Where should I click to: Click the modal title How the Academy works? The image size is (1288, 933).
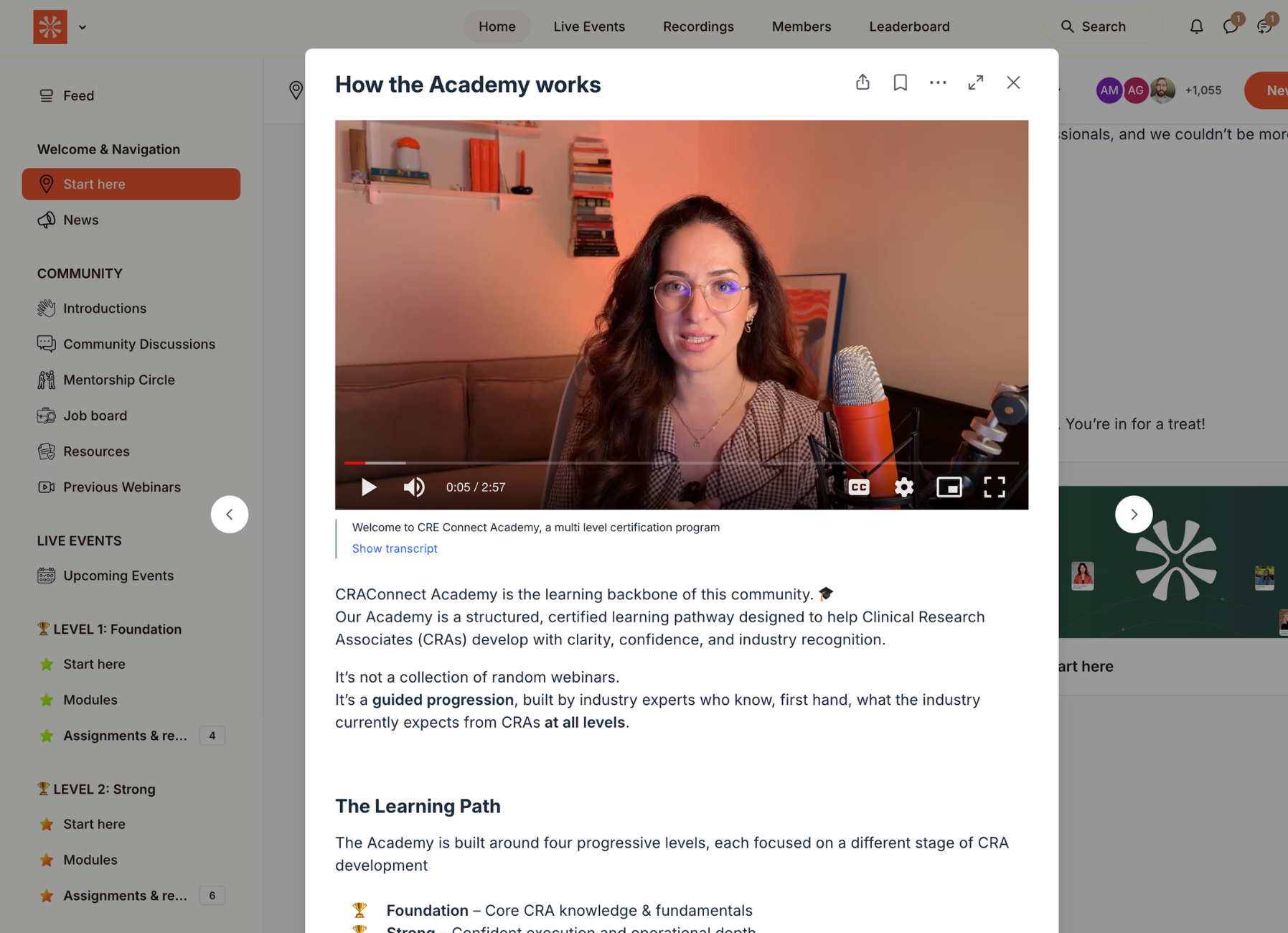(x=468, y=85)
